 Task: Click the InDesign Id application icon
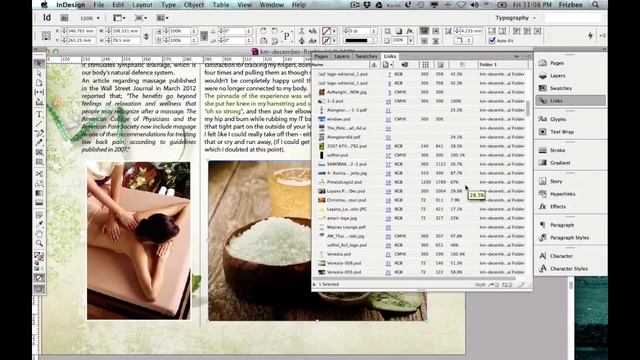(x=47, y=18)
